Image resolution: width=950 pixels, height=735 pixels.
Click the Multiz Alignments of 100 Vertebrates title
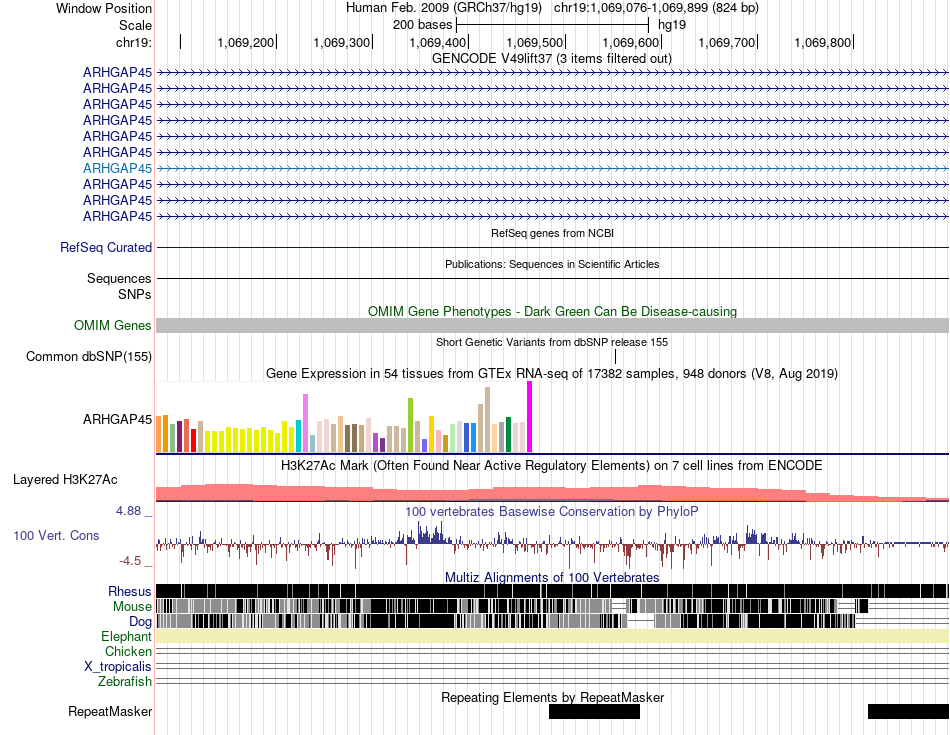552,577
